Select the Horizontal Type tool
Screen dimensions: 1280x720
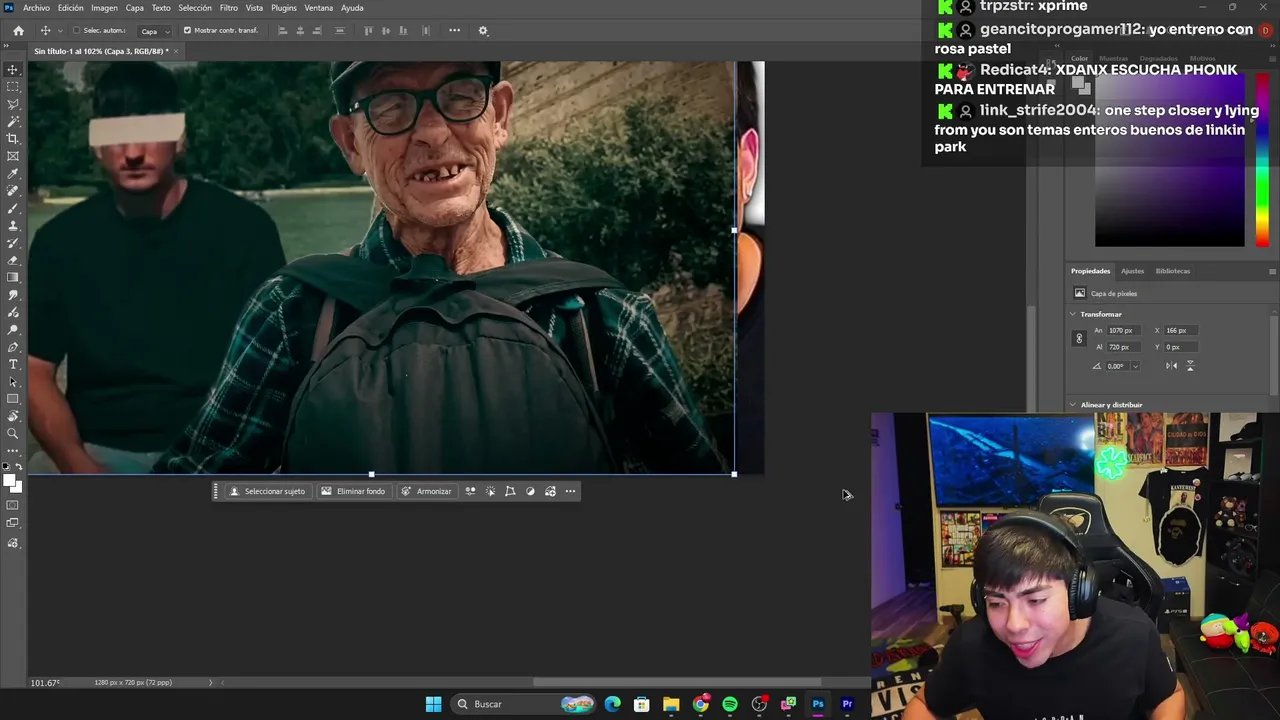pyautogui.click(x=13, y=364)
